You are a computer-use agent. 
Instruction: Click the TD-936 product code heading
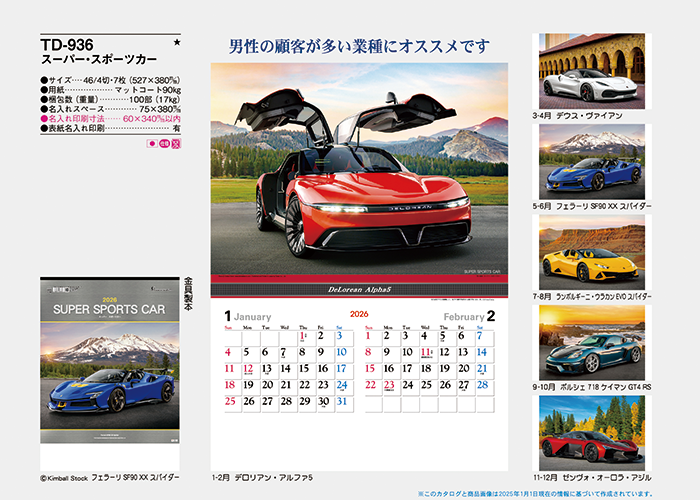click(x=69, y=43)
